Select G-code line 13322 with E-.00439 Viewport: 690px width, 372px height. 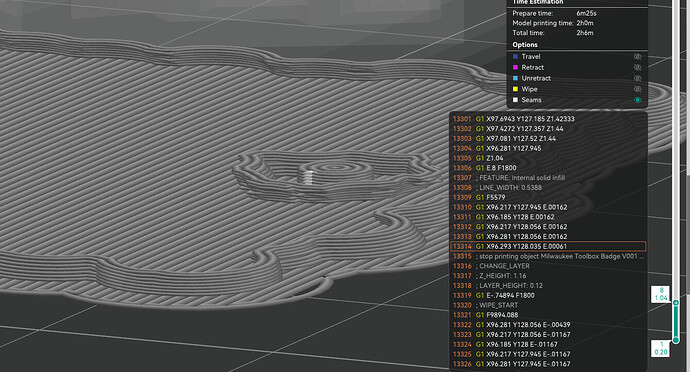548,325
